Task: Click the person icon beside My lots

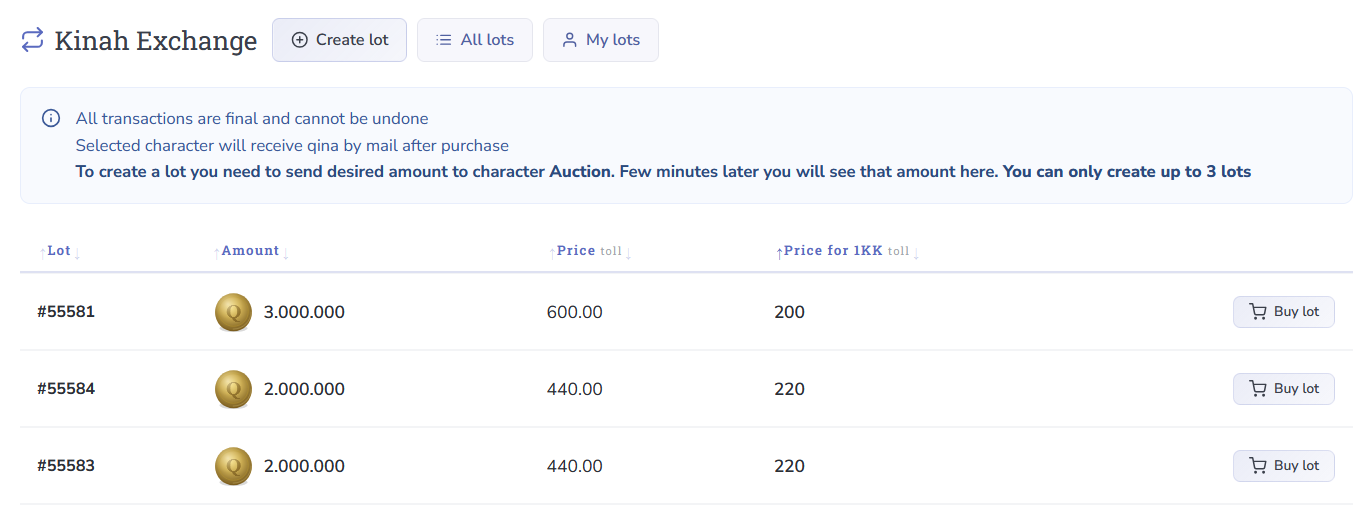Action: click(570, 40)
